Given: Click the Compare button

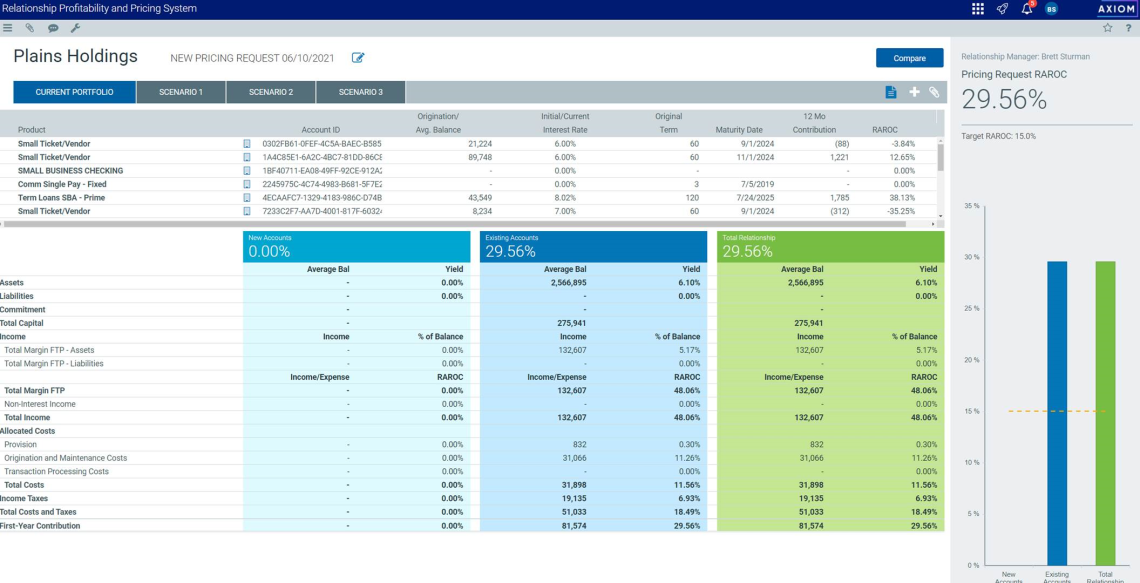Looking at the screenshot, I should [908, 58].
